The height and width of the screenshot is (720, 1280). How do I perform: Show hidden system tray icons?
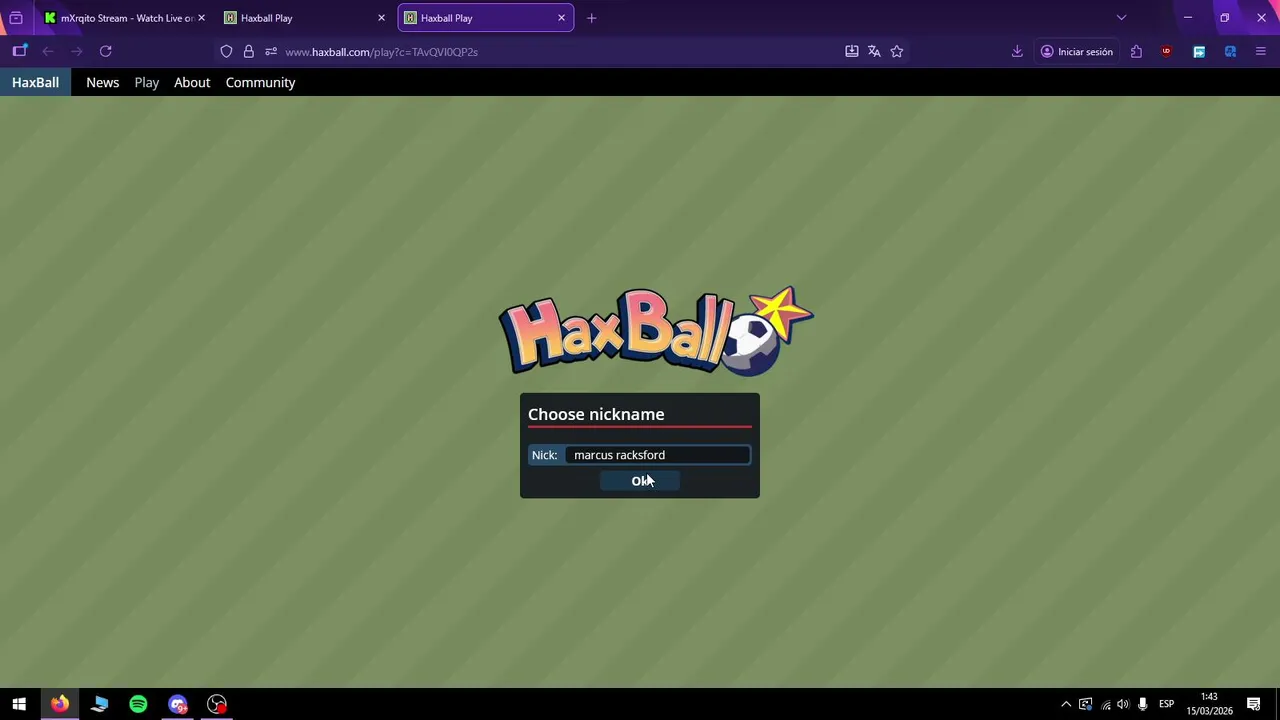tap(1066, 704)
